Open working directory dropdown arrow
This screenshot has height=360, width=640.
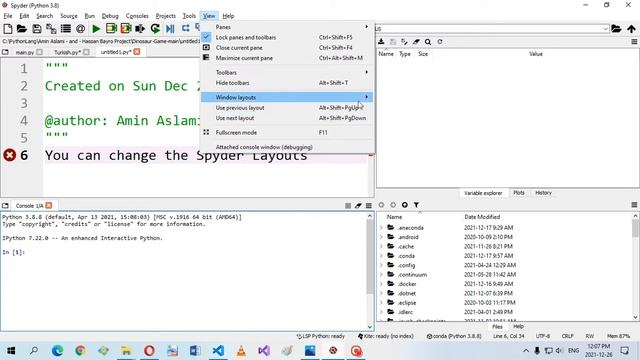[605, 29]
